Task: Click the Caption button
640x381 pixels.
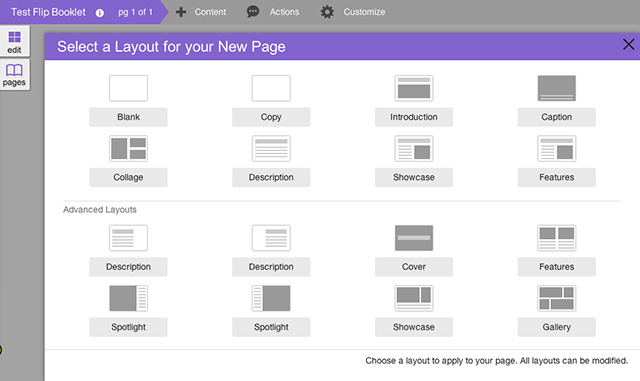Action: point(557,117)
